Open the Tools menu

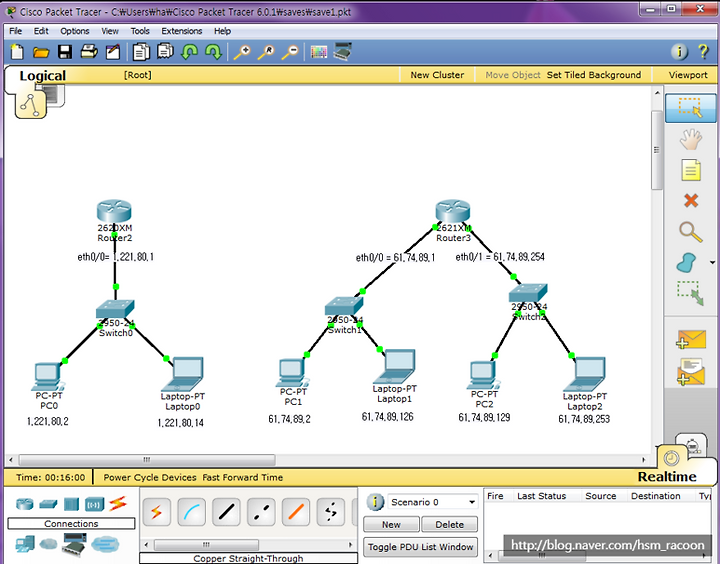pos(140,31)
